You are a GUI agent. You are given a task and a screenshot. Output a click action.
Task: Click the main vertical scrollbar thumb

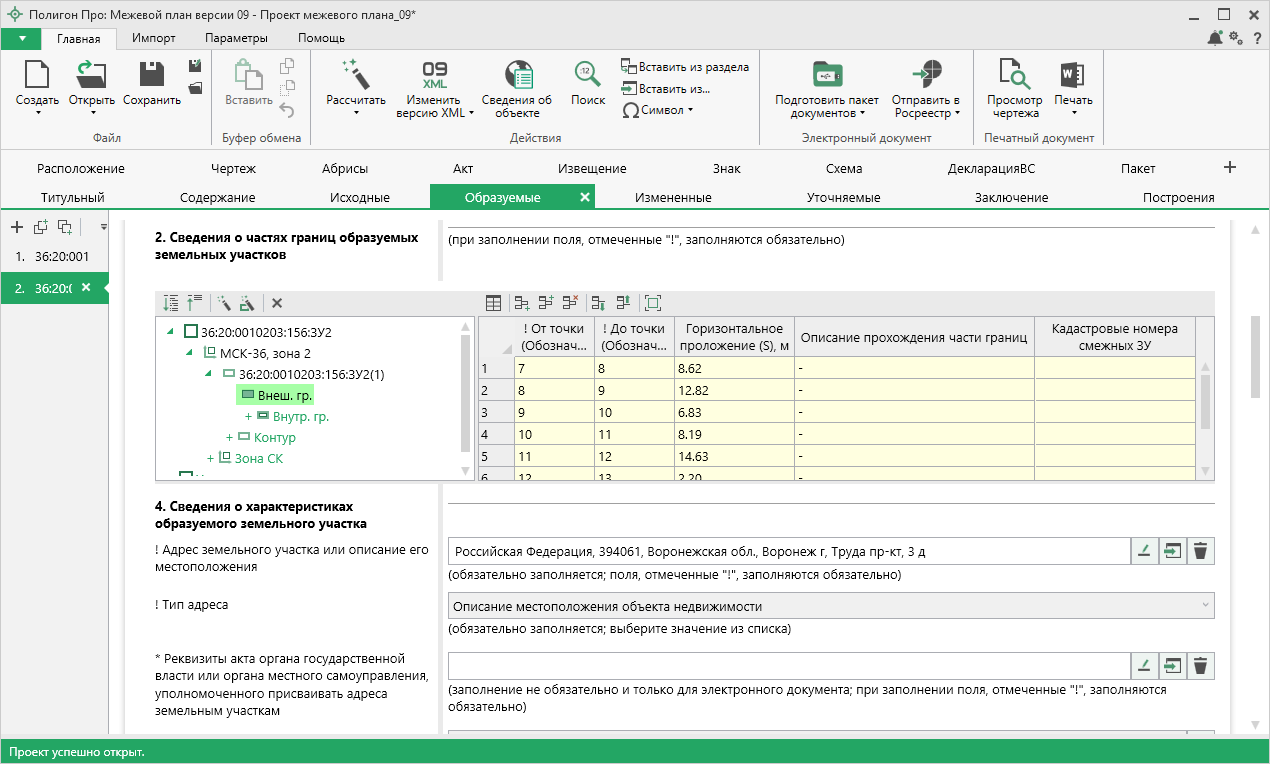(1254, 357)
